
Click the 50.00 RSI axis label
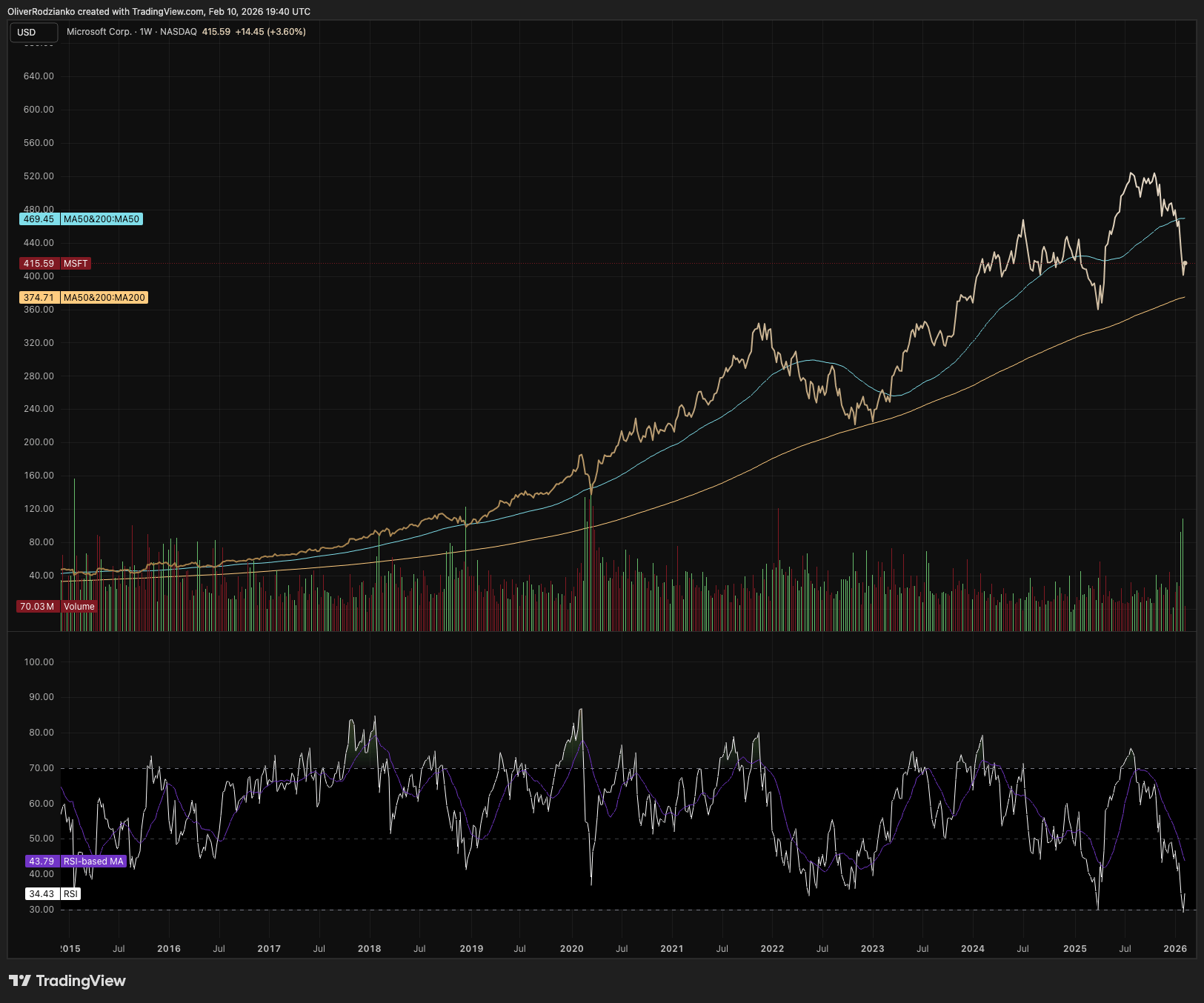41,839
